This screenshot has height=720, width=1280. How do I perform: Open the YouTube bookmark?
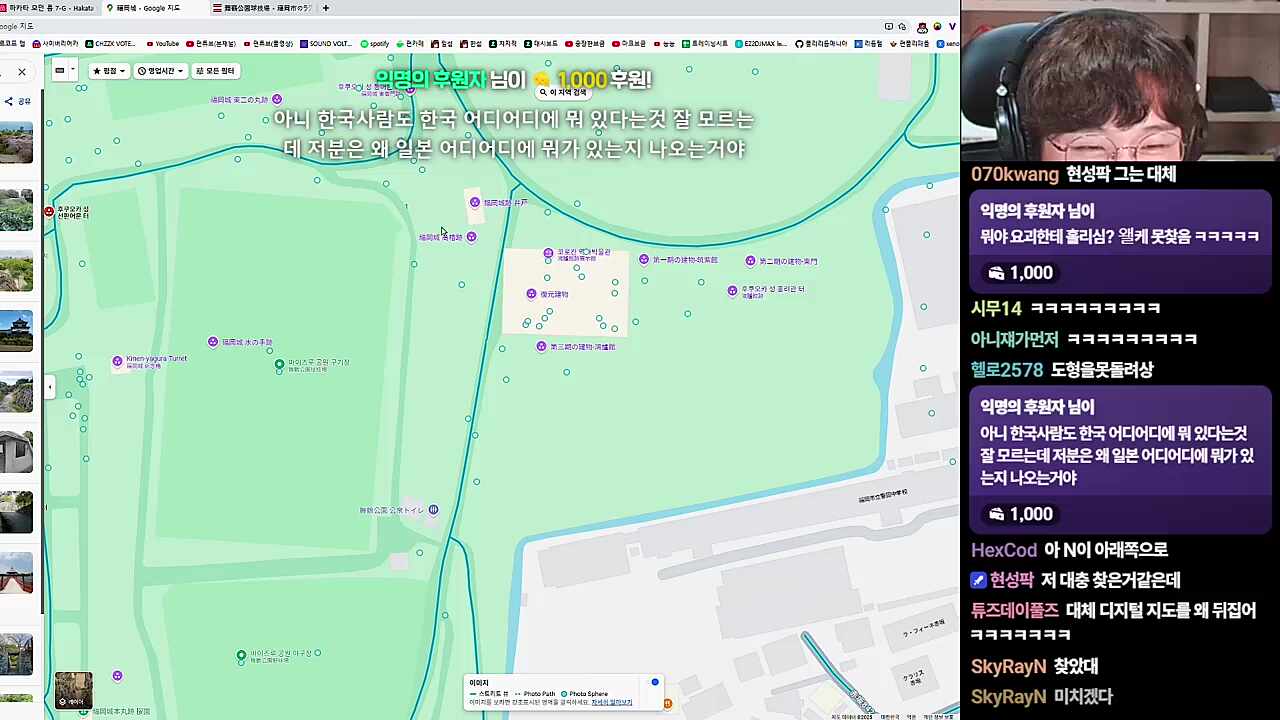[162, 44]
